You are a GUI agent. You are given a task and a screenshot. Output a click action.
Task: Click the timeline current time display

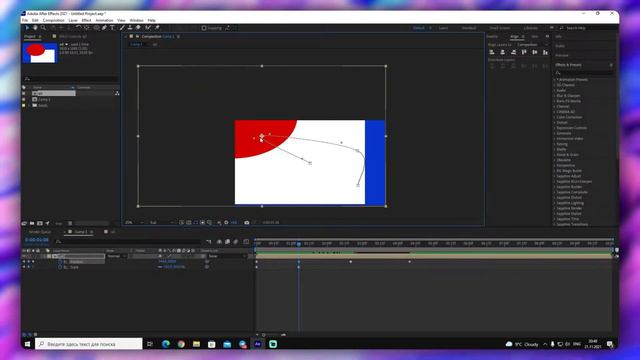37,240
